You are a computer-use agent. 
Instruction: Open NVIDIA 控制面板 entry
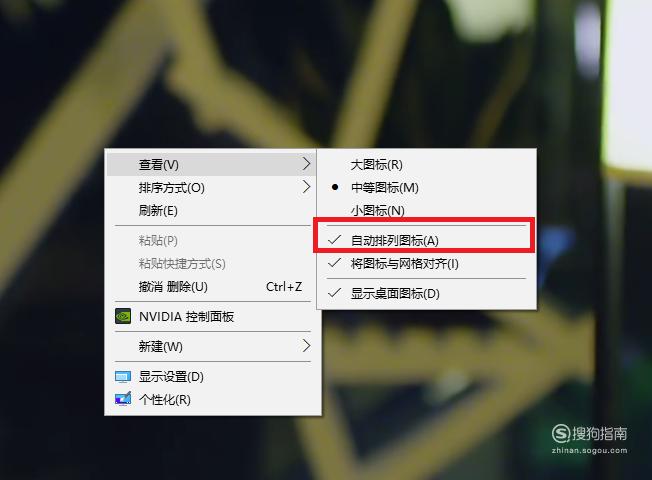[x=211, y=317]
